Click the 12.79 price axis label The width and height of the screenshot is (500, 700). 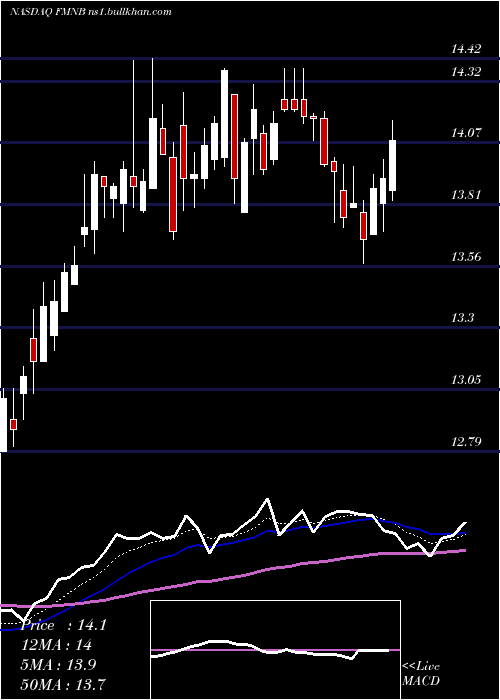tap(466, 442)
